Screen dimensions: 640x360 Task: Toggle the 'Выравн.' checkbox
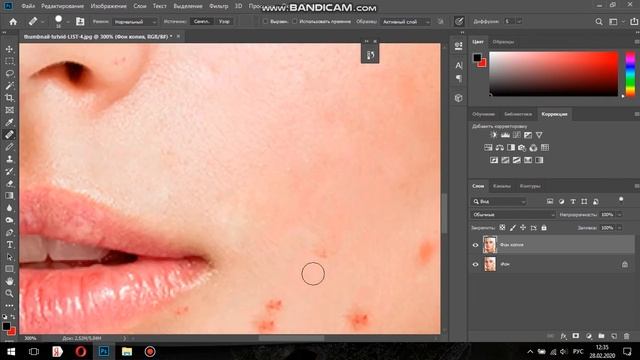266,22
